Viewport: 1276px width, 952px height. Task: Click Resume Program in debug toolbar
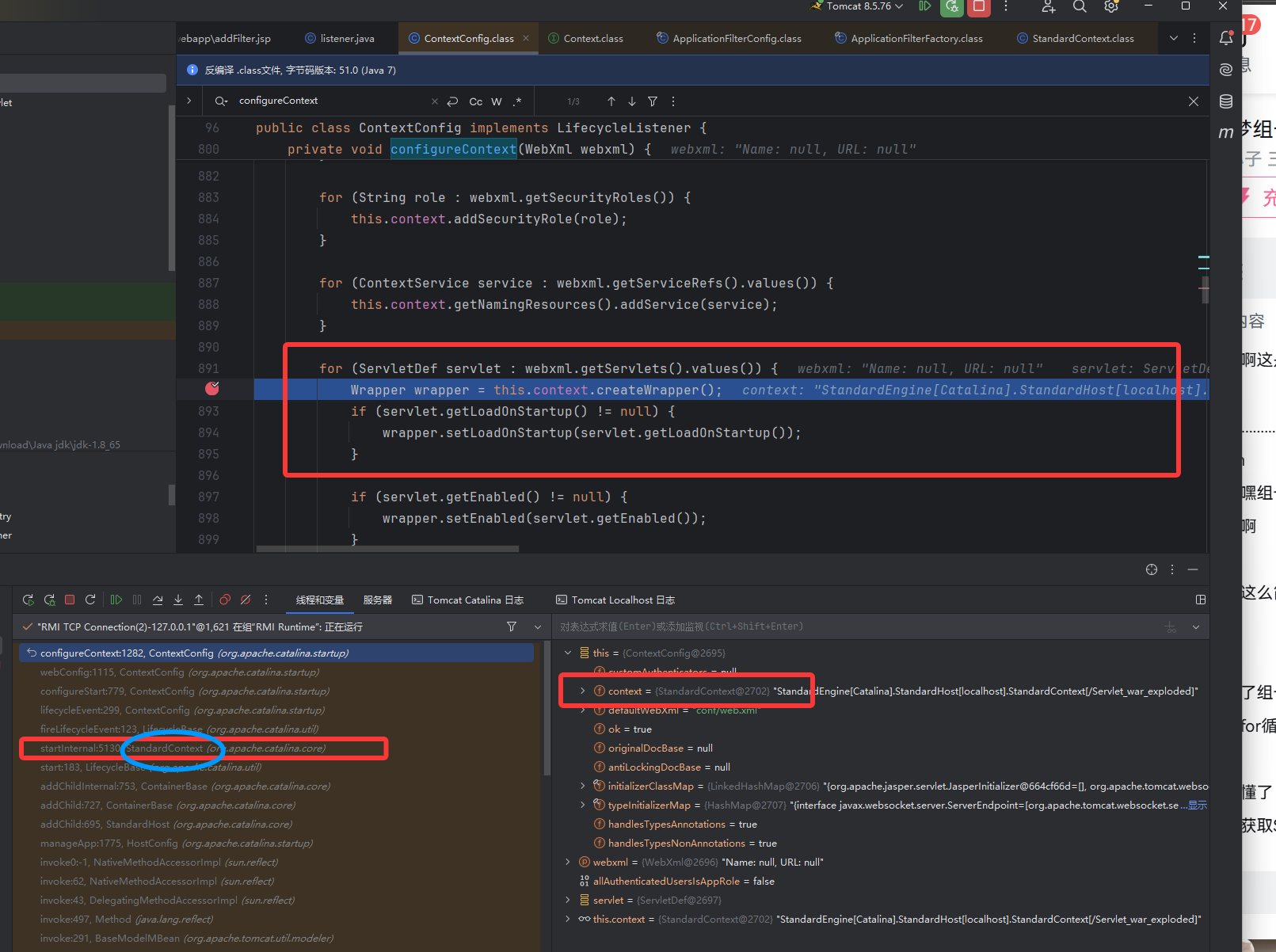tap(116, 600)
